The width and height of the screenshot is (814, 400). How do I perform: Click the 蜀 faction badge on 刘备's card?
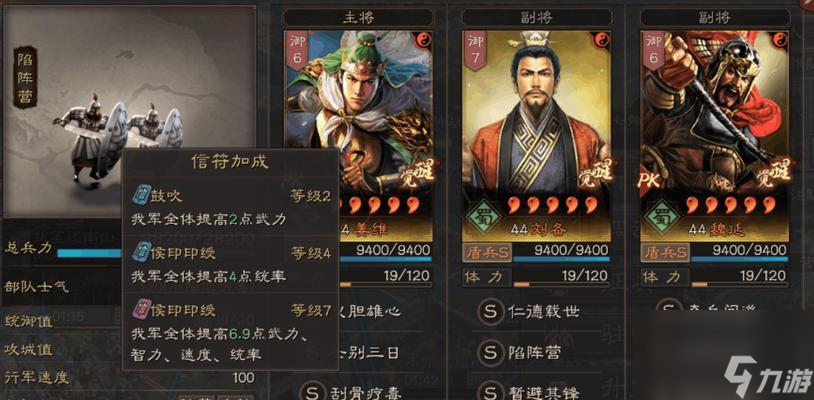[483, 215]
